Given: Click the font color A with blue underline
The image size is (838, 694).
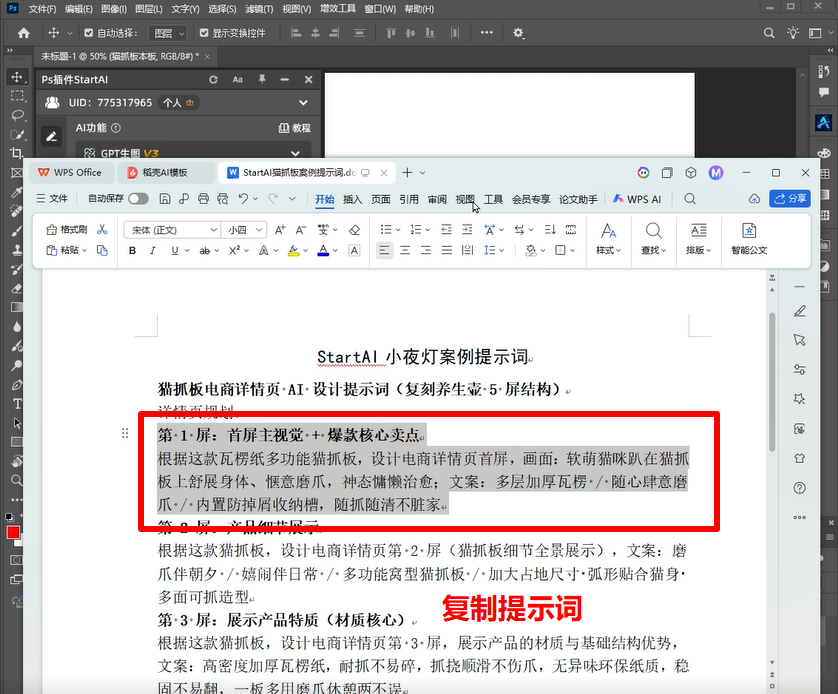Looking at the screenshot, I should tap(323, 251).
